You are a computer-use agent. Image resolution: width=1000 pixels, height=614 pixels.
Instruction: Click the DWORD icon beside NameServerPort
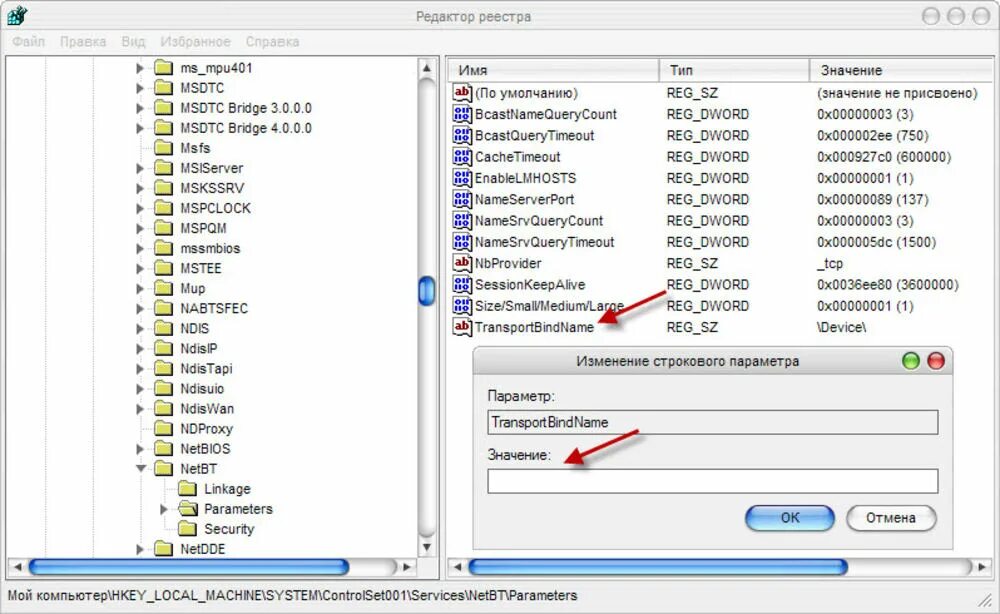[x=461, y=199]
